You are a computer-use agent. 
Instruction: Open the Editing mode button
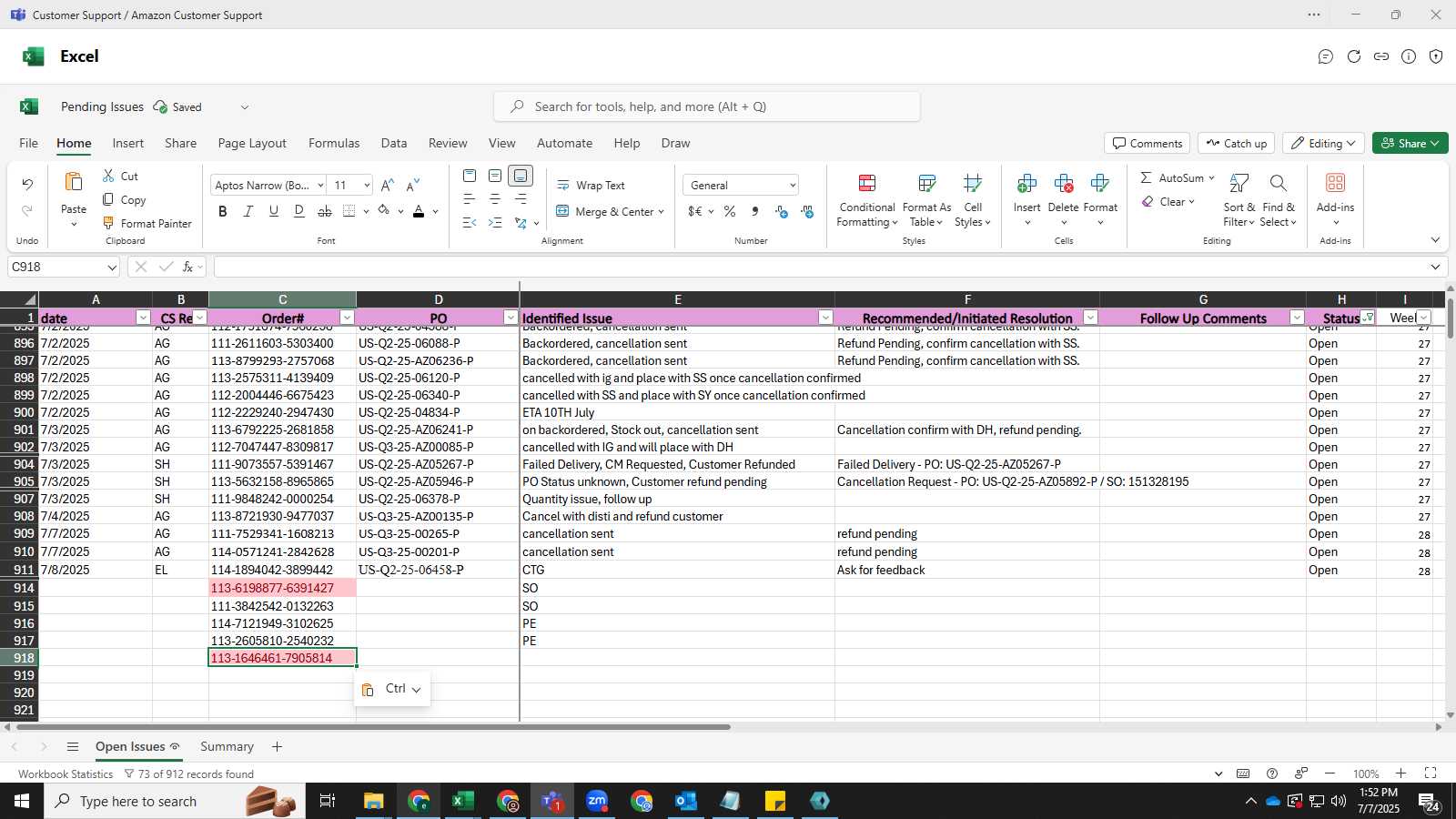coord(1323,143)
